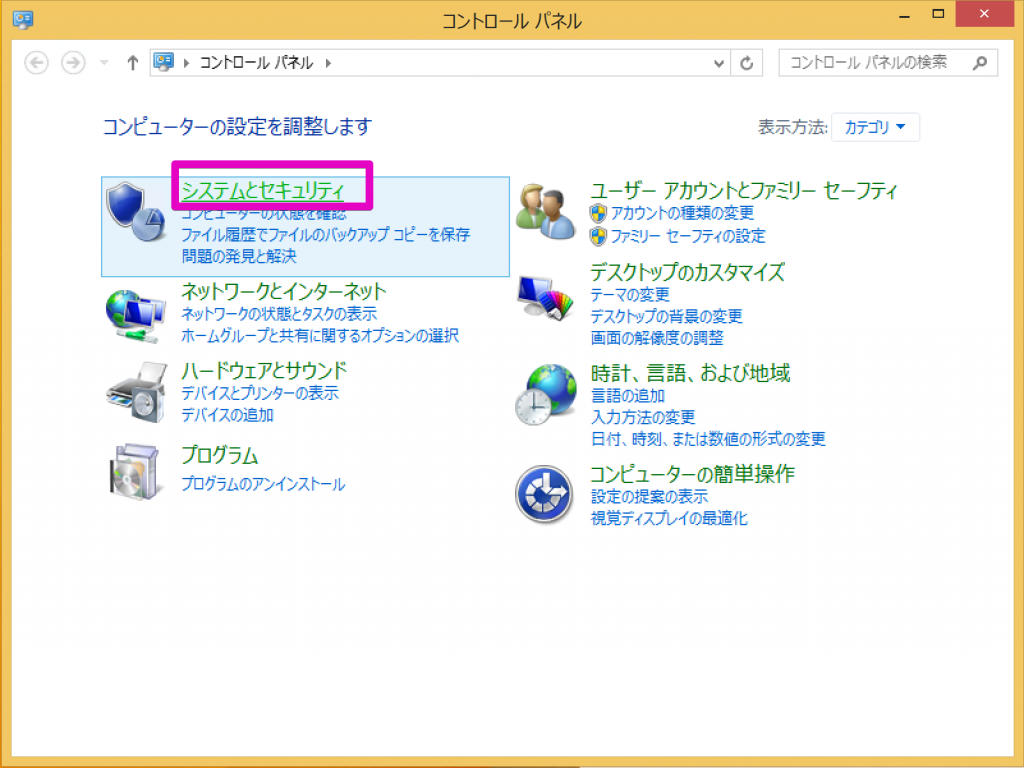
Task: Refresh the Control Panel view
Action: (x=746, y=63)
